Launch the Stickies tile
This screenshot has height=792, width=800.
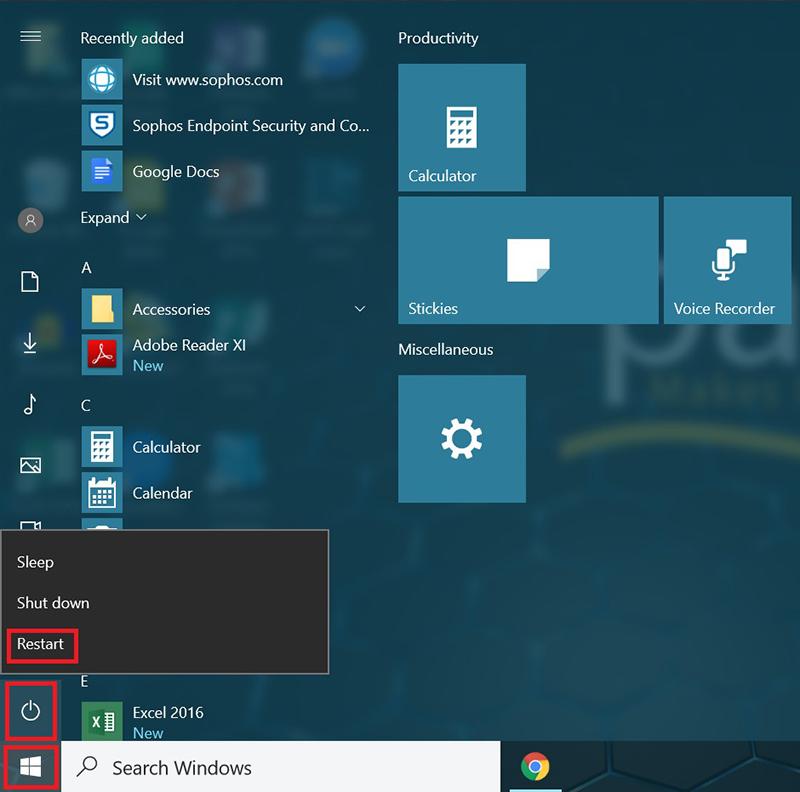[527, 260]
